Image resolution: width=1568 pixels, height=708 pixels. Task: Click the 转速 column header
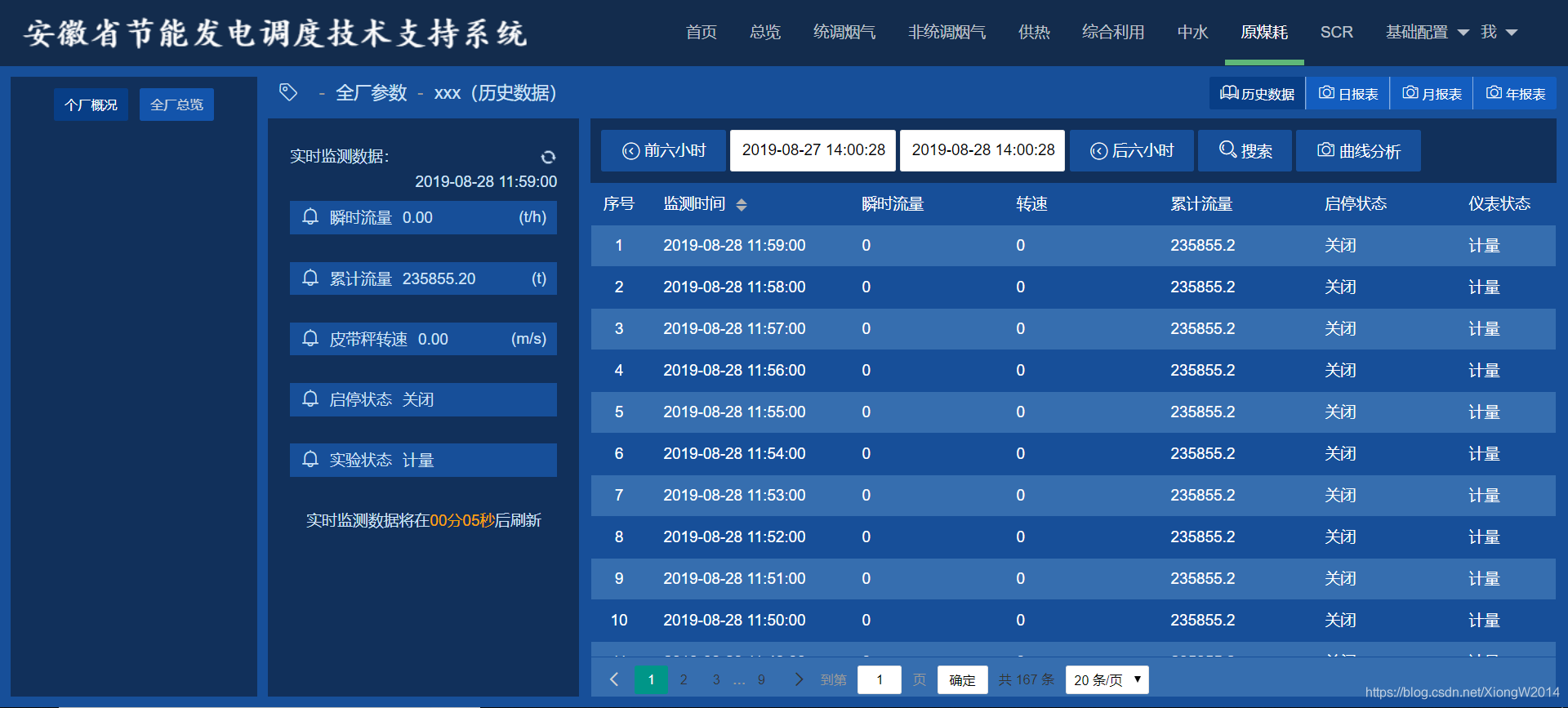pyautogui.click(x=1031, y=204)
